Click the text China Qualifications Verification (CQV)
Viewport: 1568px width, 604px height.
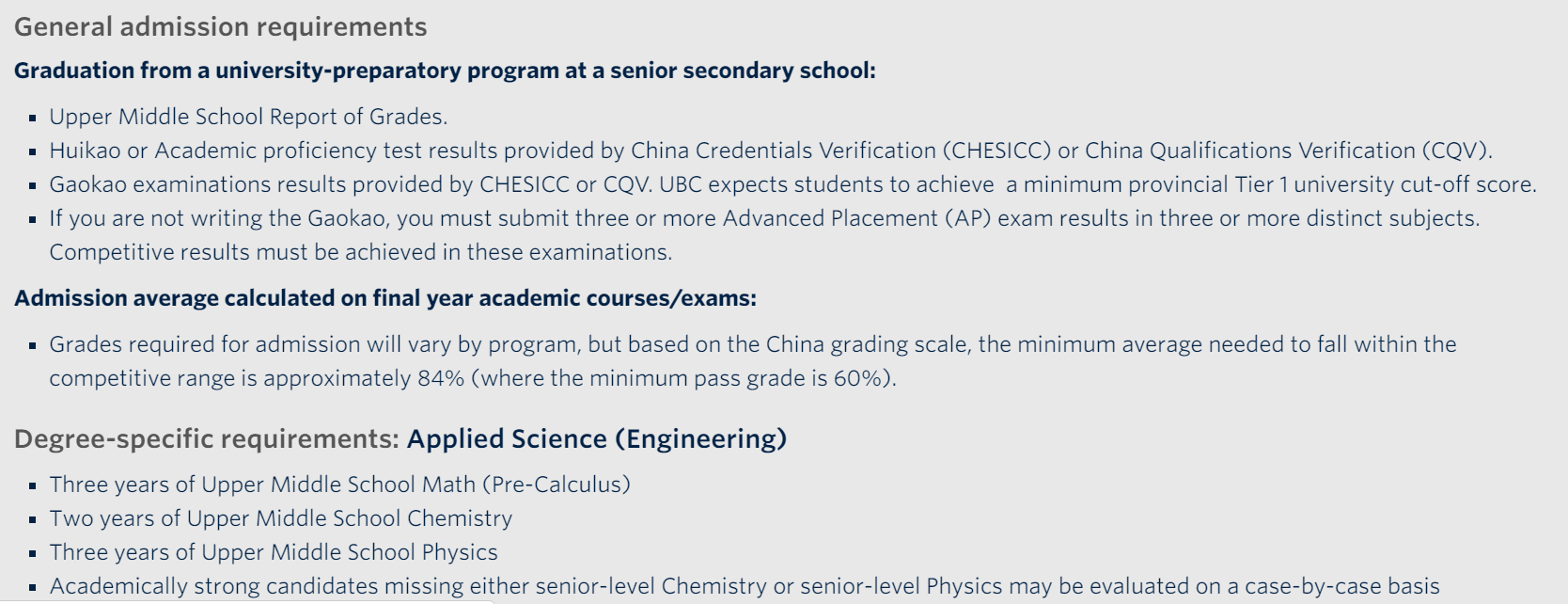(1288, 151)
